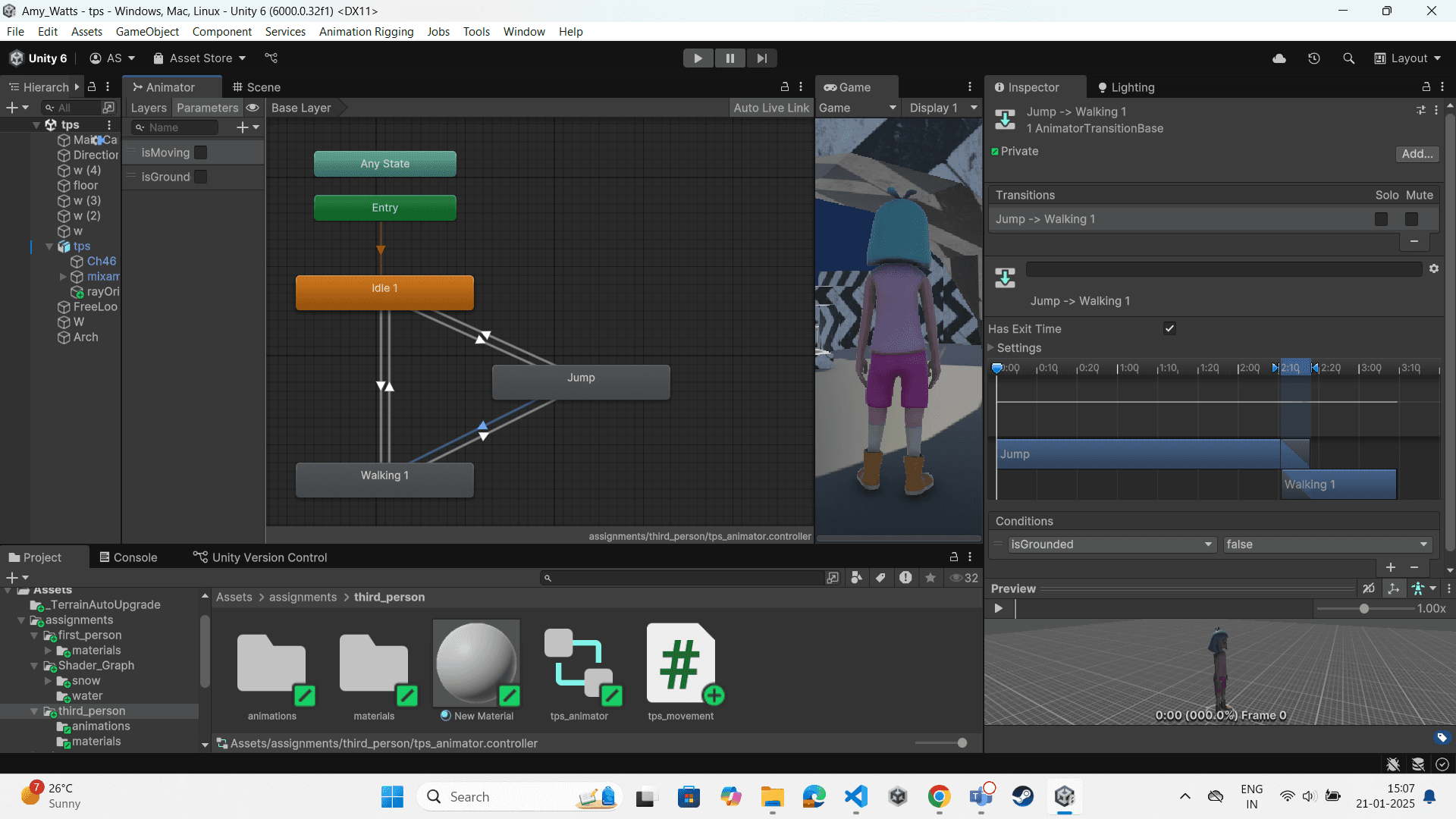Expand the Settings foldout
The height and width of the screenshot is (819, 1456).
[x=991, y=348]
